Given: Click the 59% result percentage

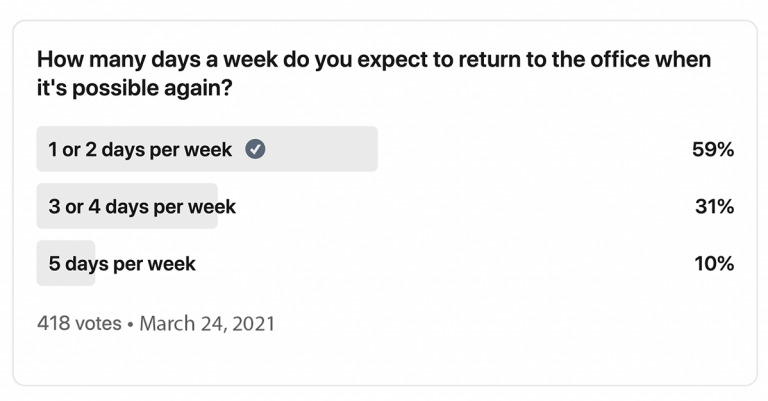Looking at the screenshot, I should (x=713, y=150).
